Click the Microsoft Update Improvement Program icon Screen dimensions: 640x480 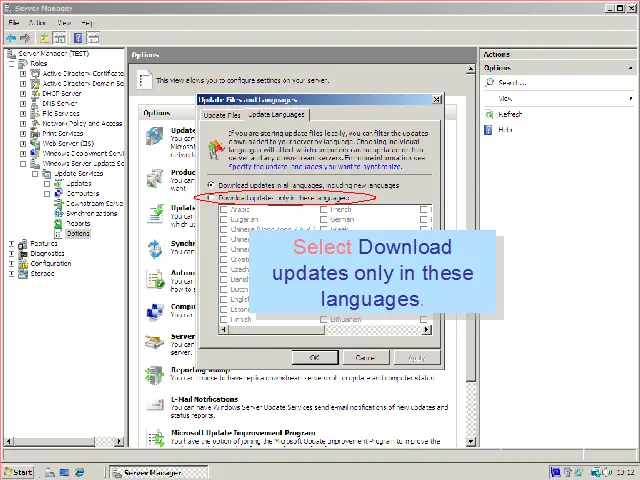[155, 438]
